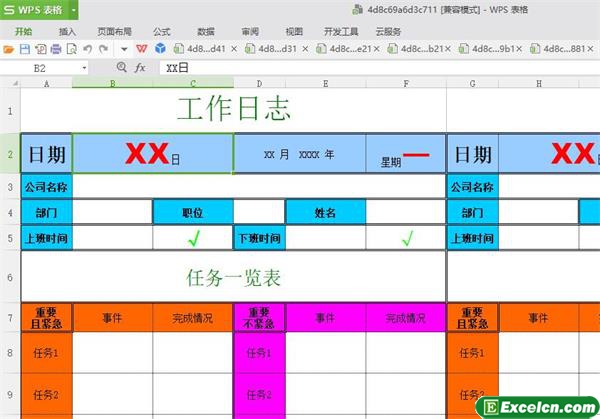Click the first 星期 一 cell

[x=406, y=154]
